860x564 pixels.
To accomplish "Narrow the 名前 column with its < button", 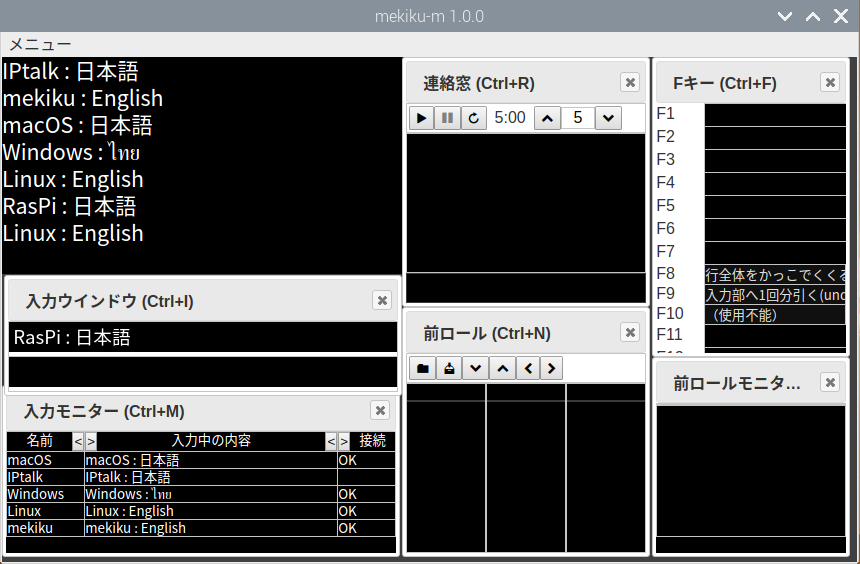I will tap(78, 441).
